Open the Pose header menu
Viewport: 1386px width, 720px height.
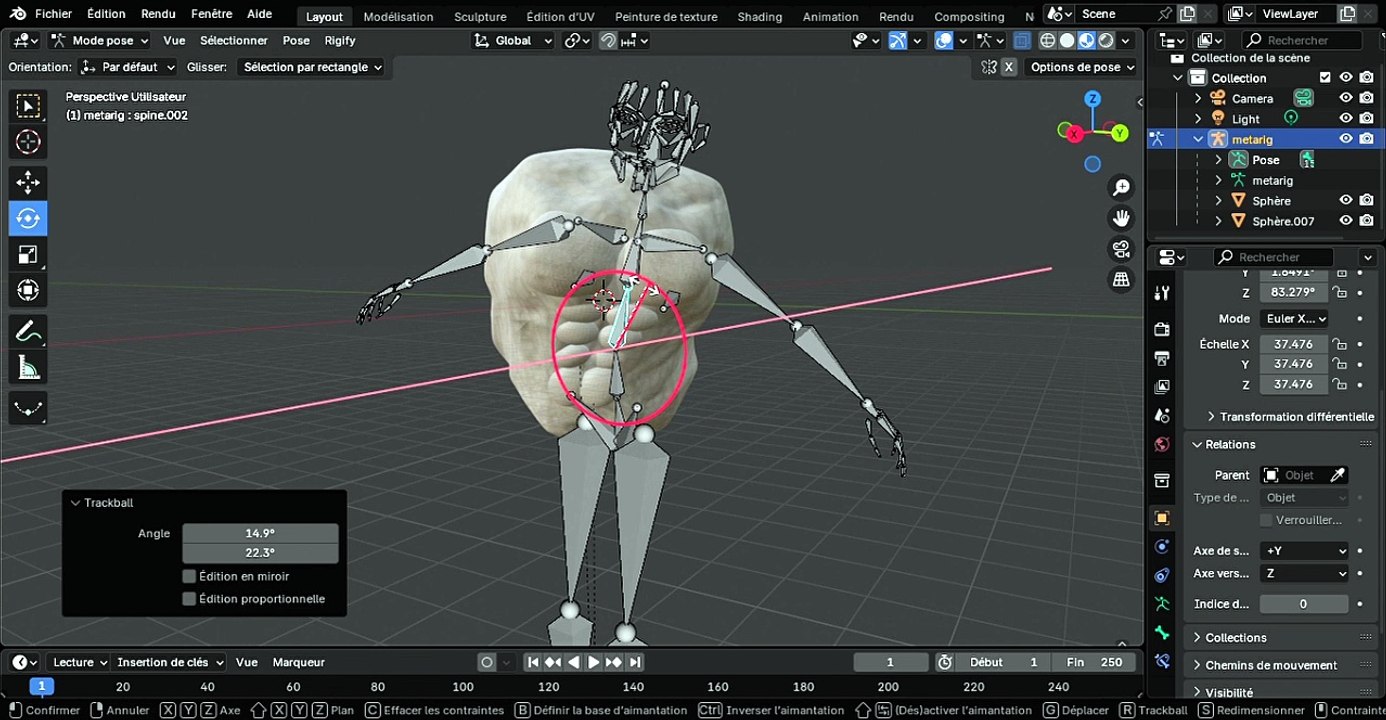[x=296, y=41]
